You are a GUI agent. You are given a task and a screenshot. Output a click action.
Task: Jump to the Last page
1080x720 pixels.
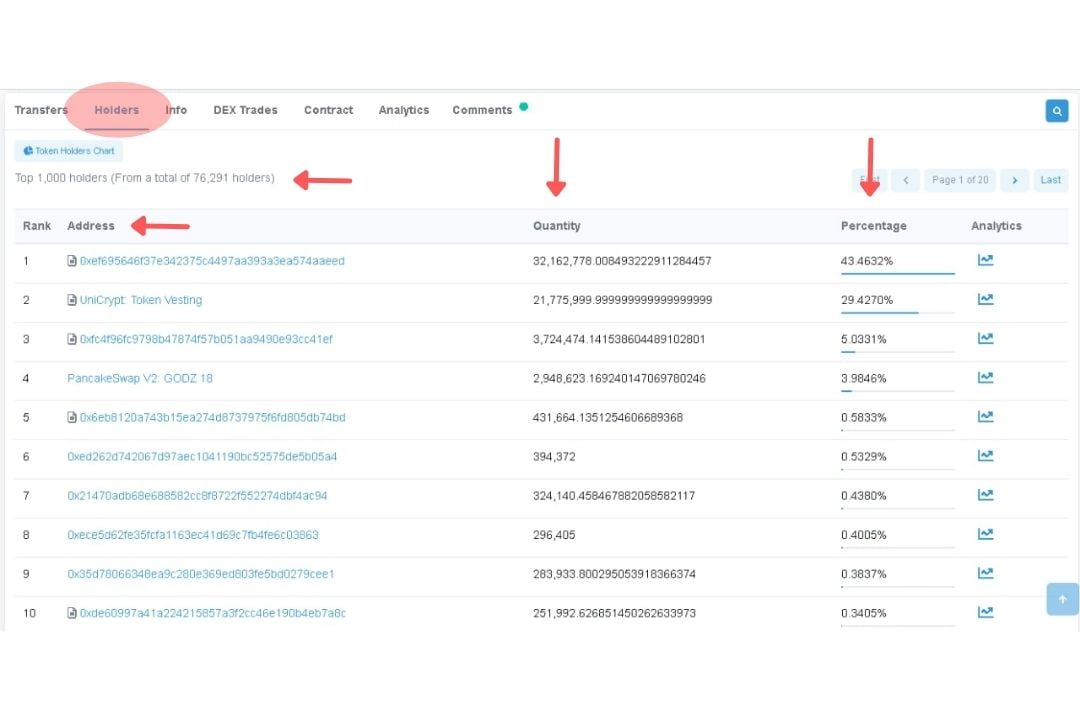[x=1050, y=180]
